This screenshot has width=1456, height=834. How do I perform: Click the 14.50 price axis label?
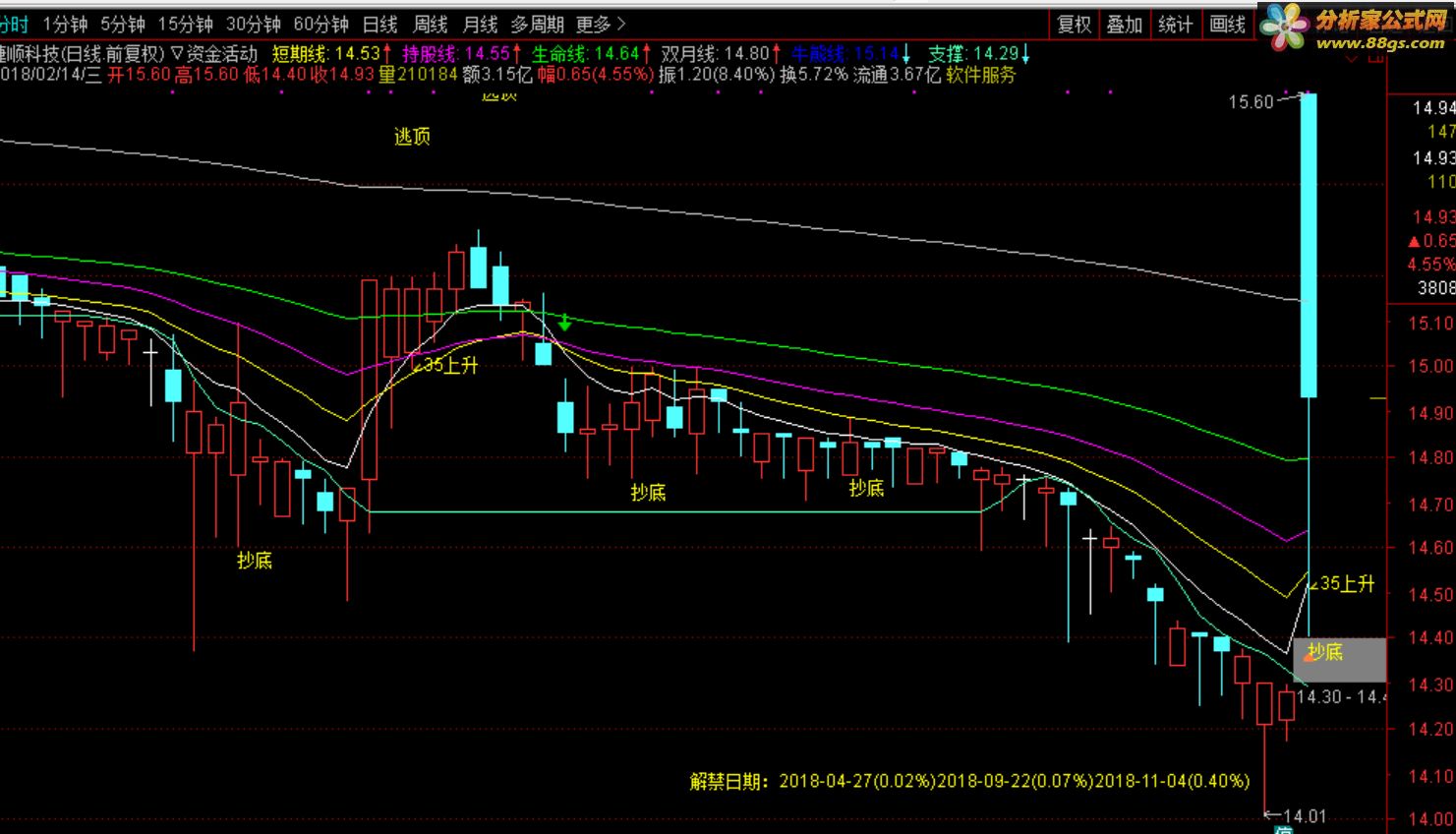click(x=1432, y=595)
